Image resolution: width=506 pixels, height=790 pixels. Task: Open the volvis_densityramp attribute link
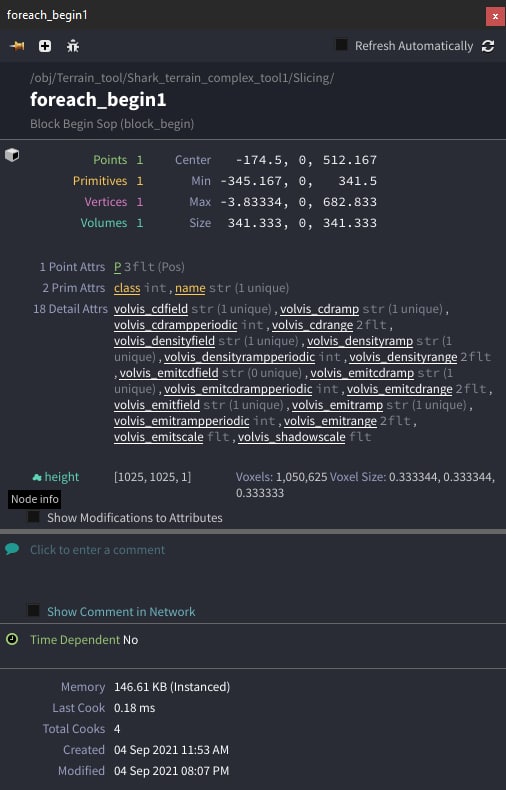[x=360, y=341]
